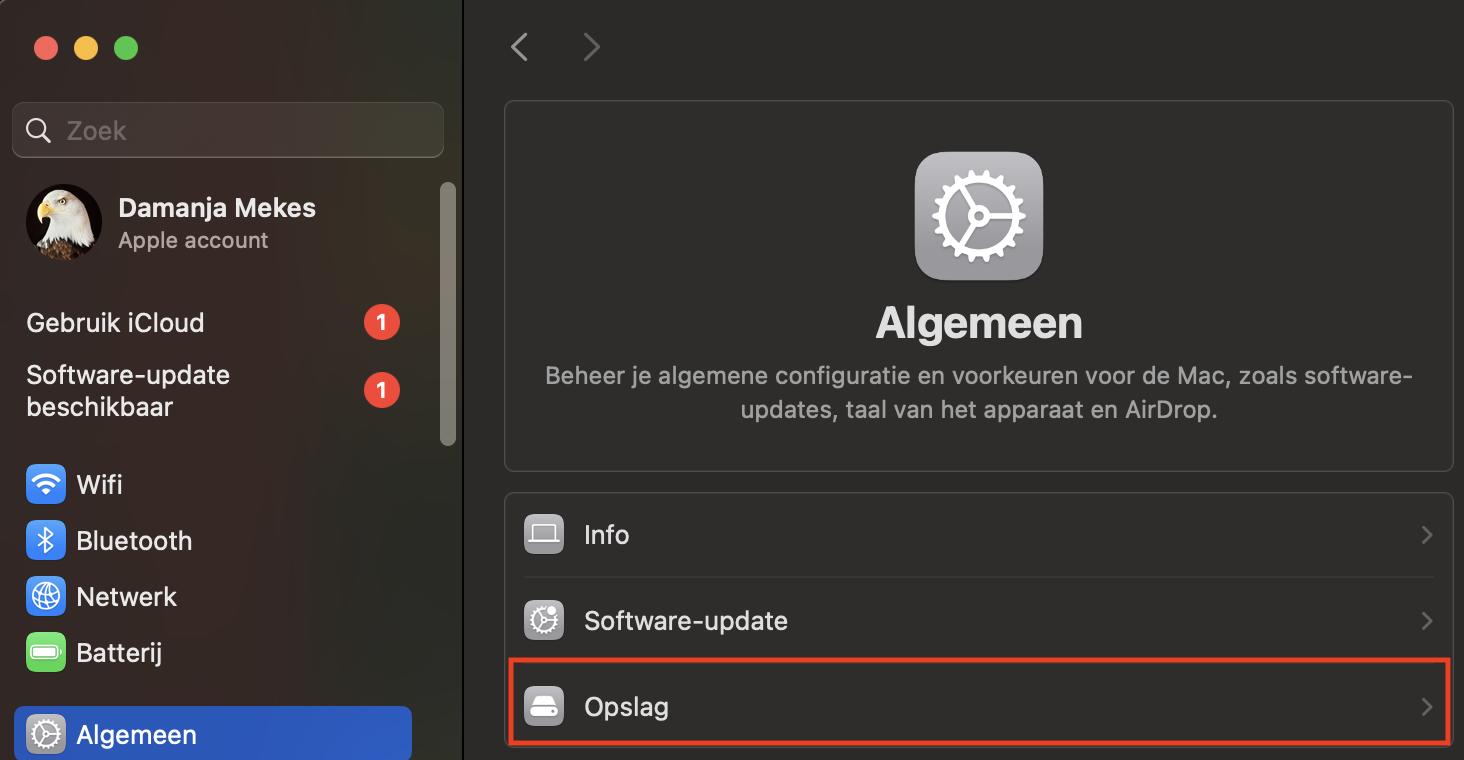1464x760 pixels.
Task: Open the Opslag disclosure chevron
Action: tap(1426, 706)
